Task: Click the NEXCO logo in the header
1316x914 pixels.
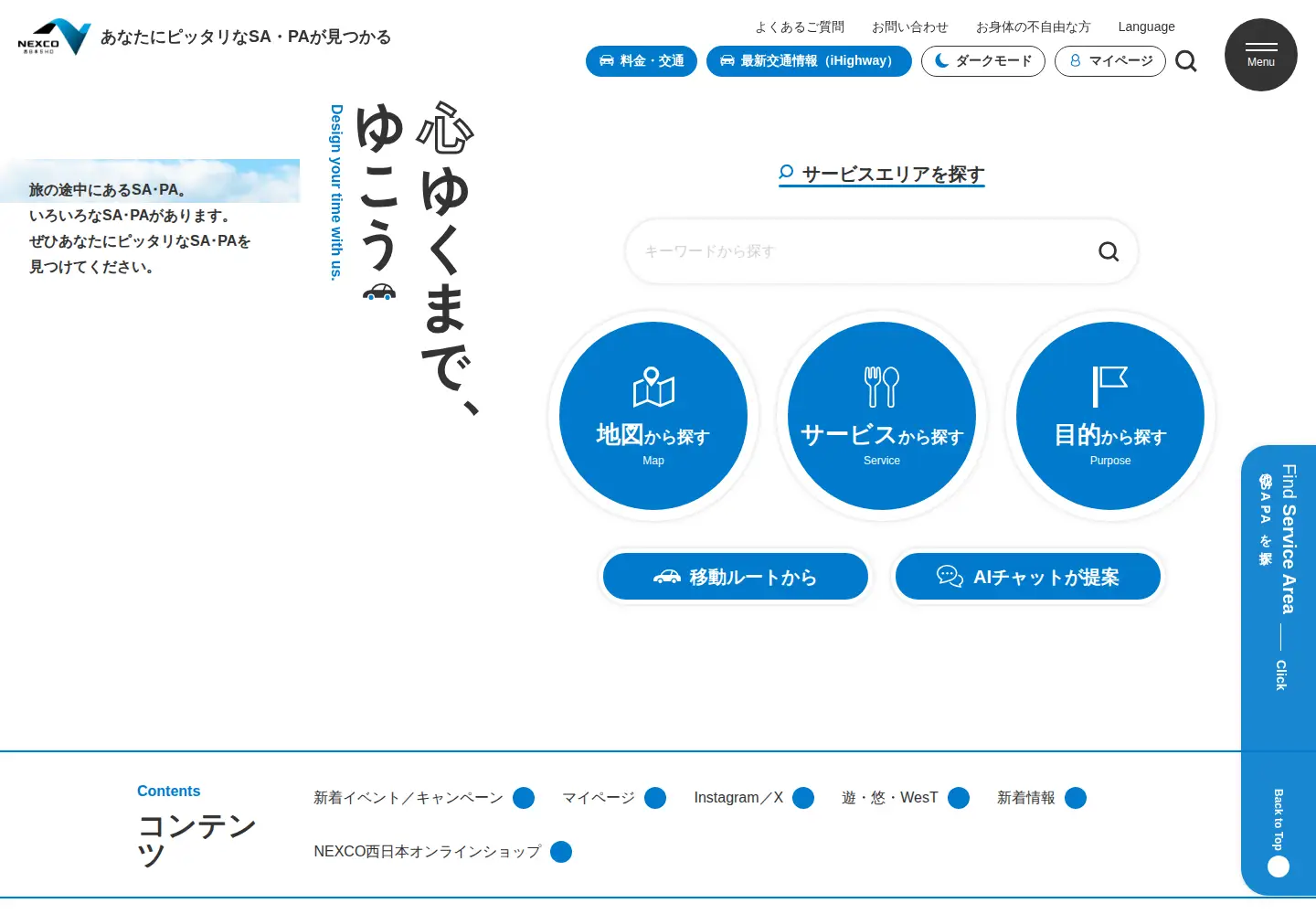Action: click(55, 37)
